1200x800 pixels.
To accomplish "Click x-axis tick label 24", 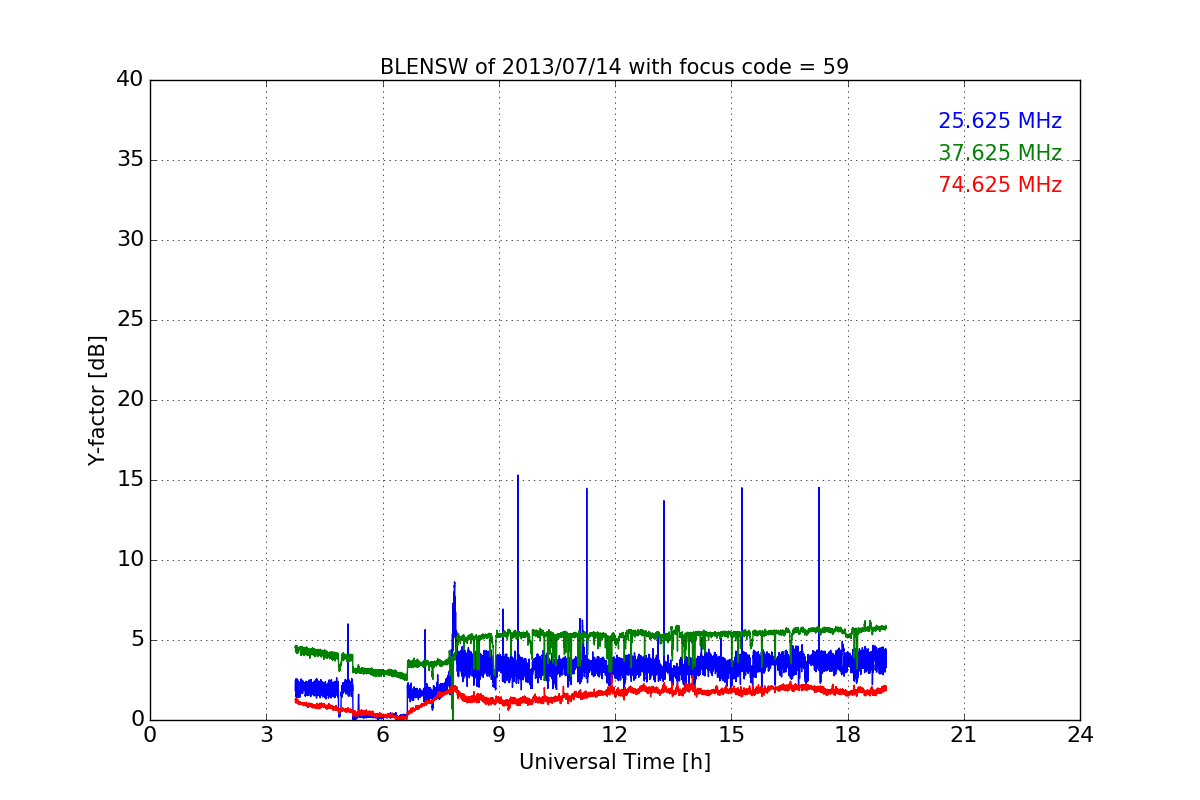I will pyautogui.click(x=1080, y=734).
